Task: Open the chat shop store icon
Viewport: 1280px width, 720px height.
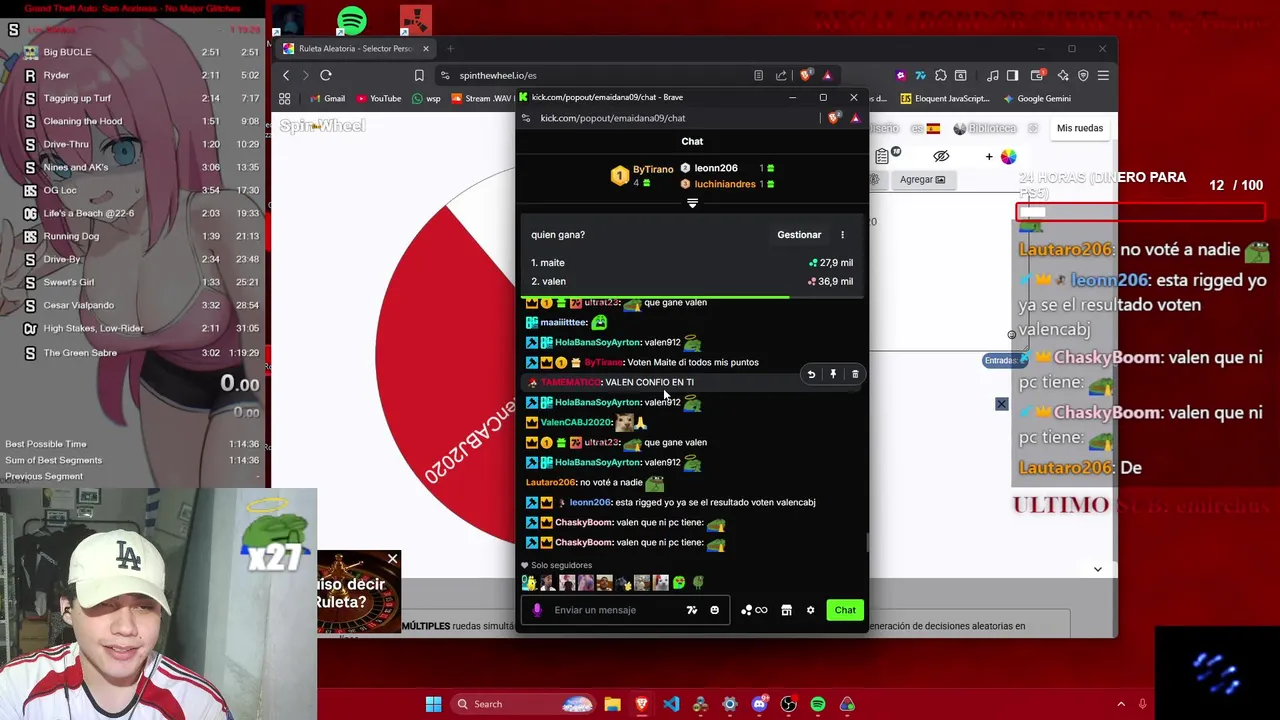Action: [786, 610]
